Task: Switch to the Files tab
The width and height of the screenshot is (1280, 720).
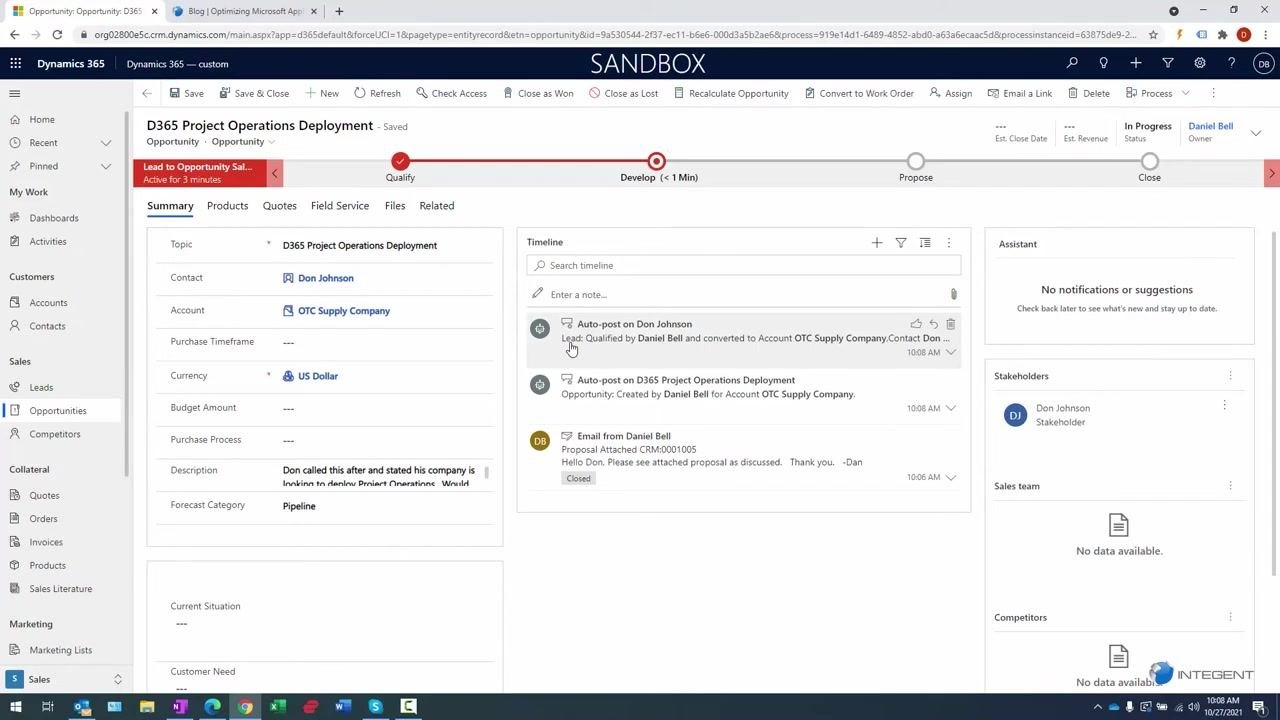Action: [x=395, y=205]
